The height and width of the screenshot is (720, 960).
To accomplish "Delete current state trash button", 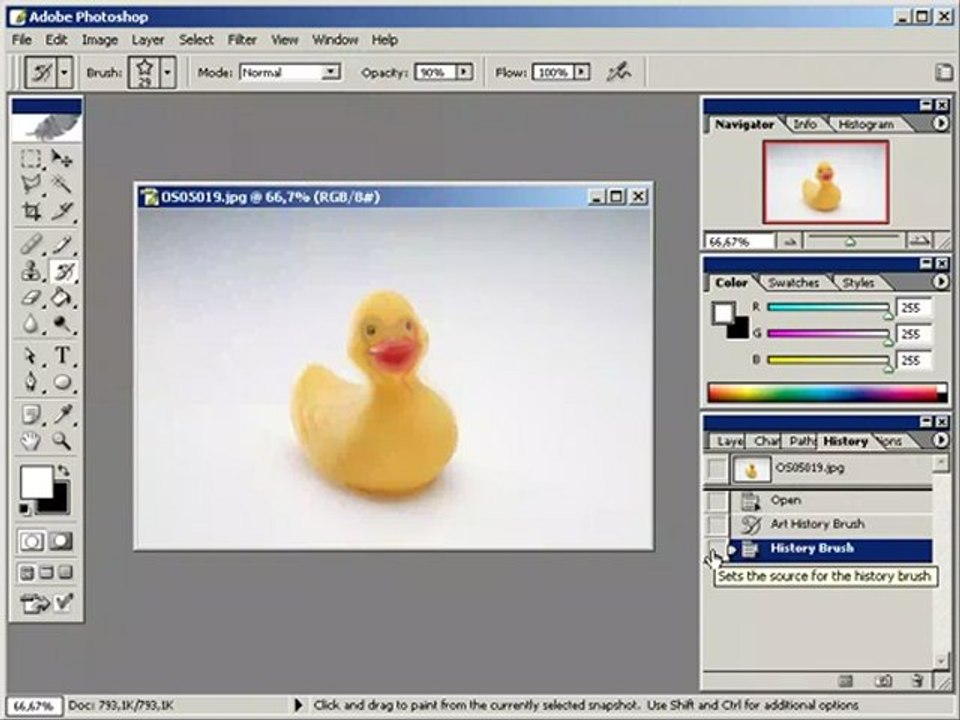I will coord(917,680).
